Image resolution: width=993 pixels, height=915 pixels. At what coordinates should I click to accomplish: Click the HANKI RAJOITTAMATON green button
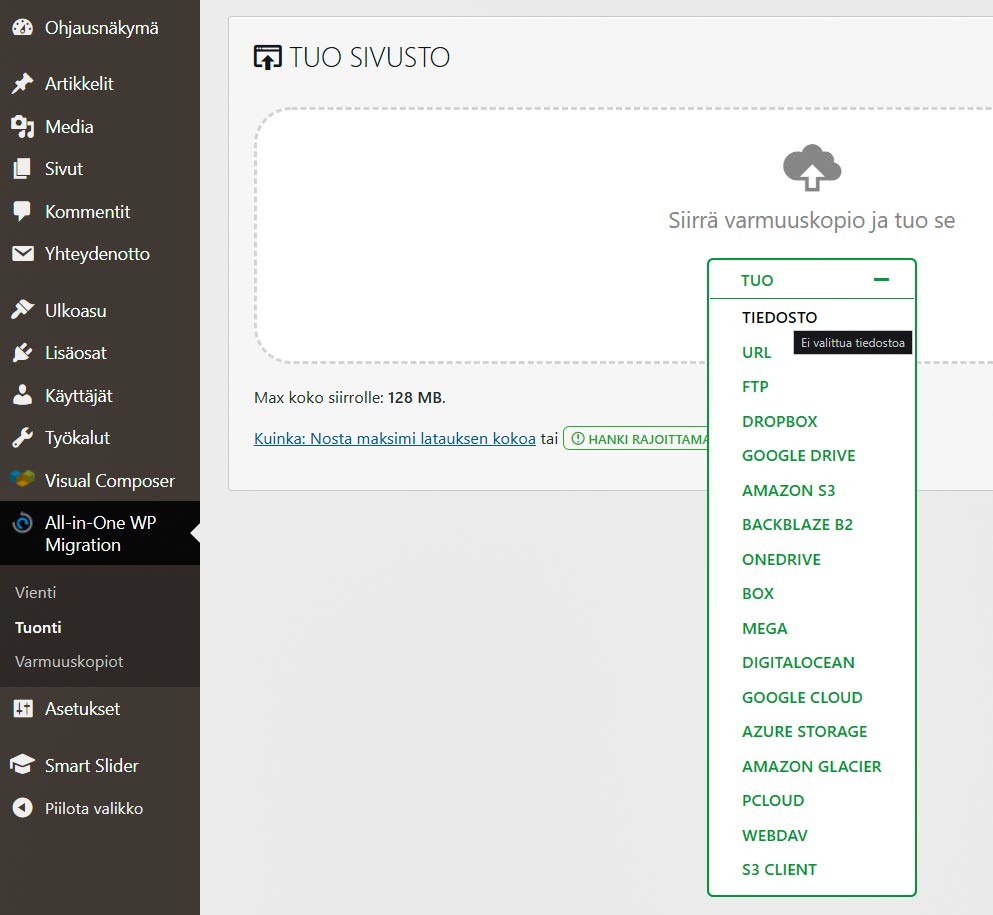click(636, 439)
